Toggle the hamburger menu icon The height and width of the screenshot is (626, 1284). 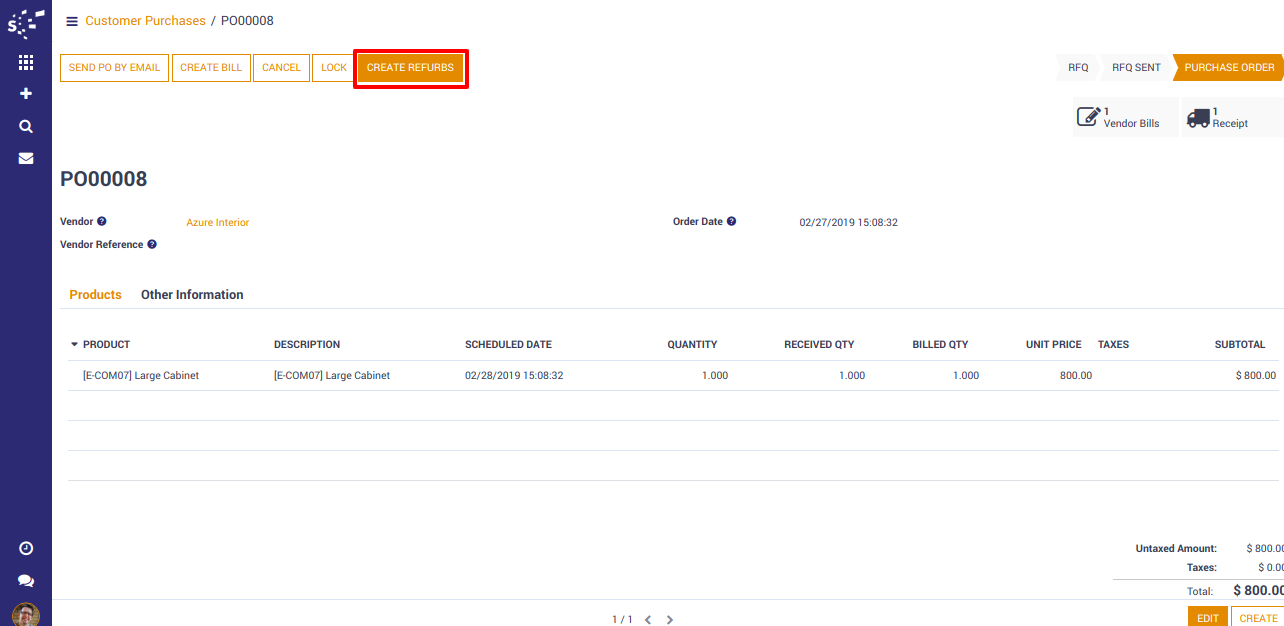click(x=72, y=21)
